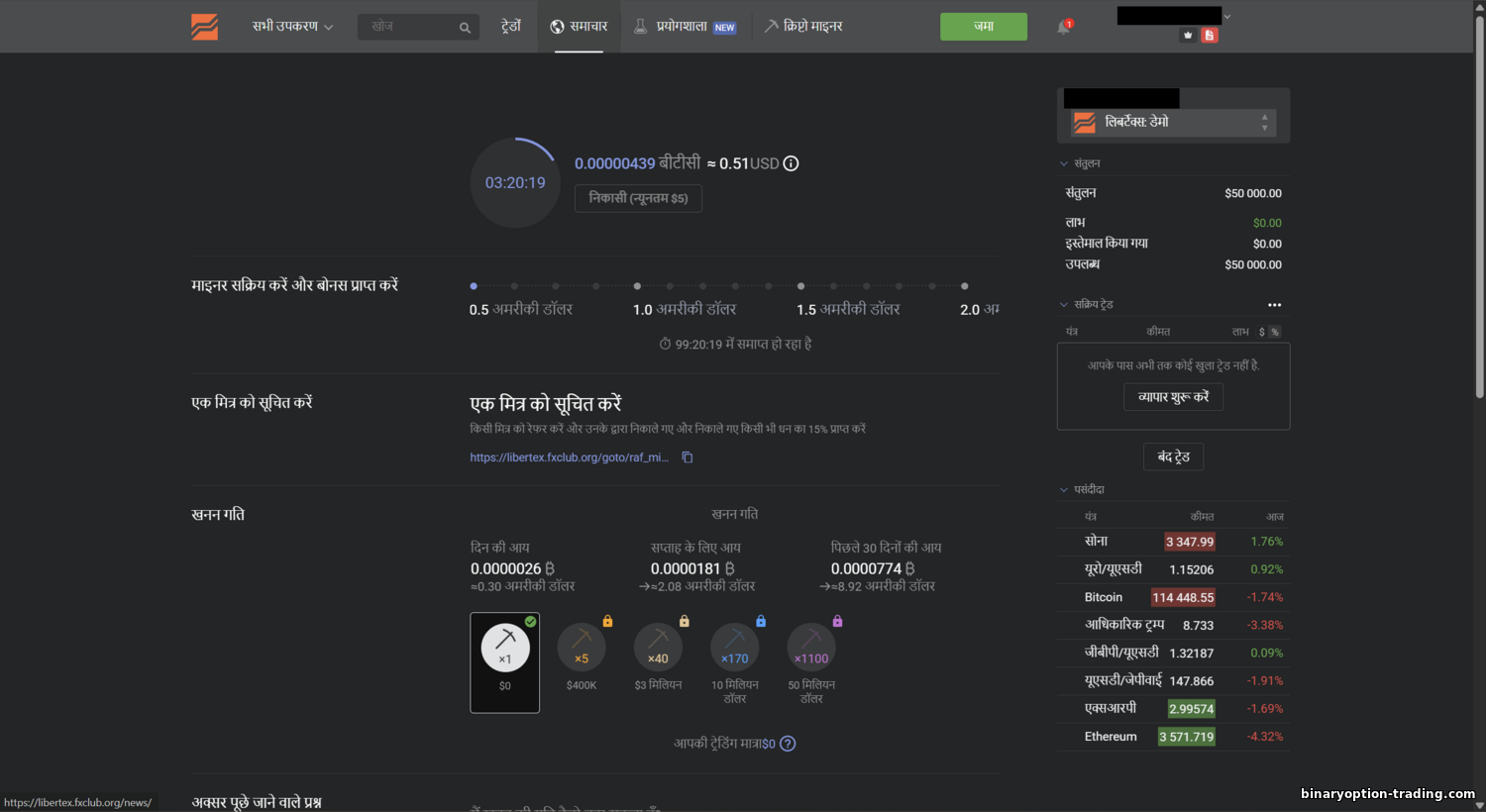Screen dimensions: 1486x812
Task: Open the समाचार tab
Action: click(579, 27)
